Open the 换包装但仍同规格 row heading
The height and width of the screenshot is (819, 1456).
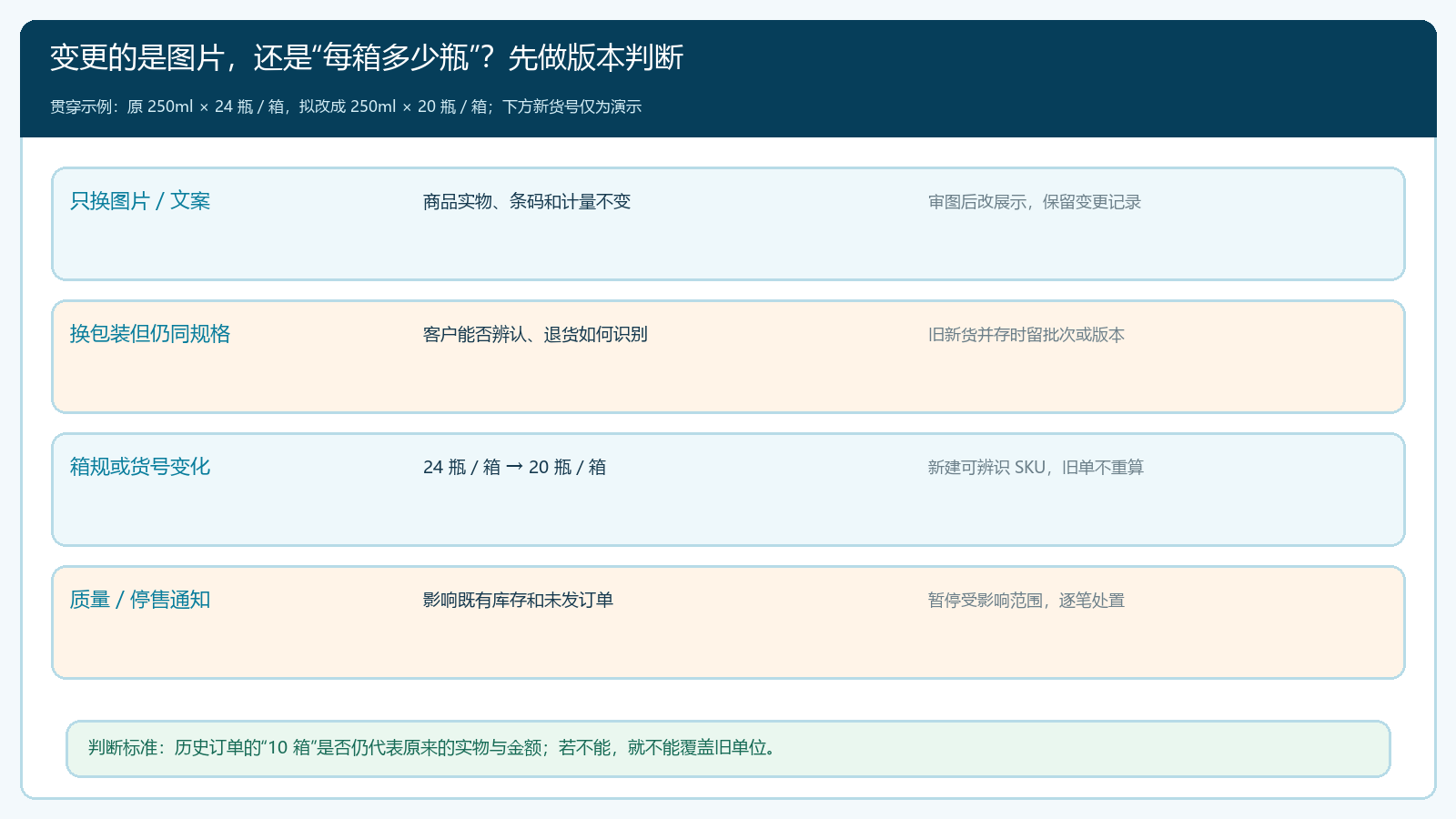point(150,334)
